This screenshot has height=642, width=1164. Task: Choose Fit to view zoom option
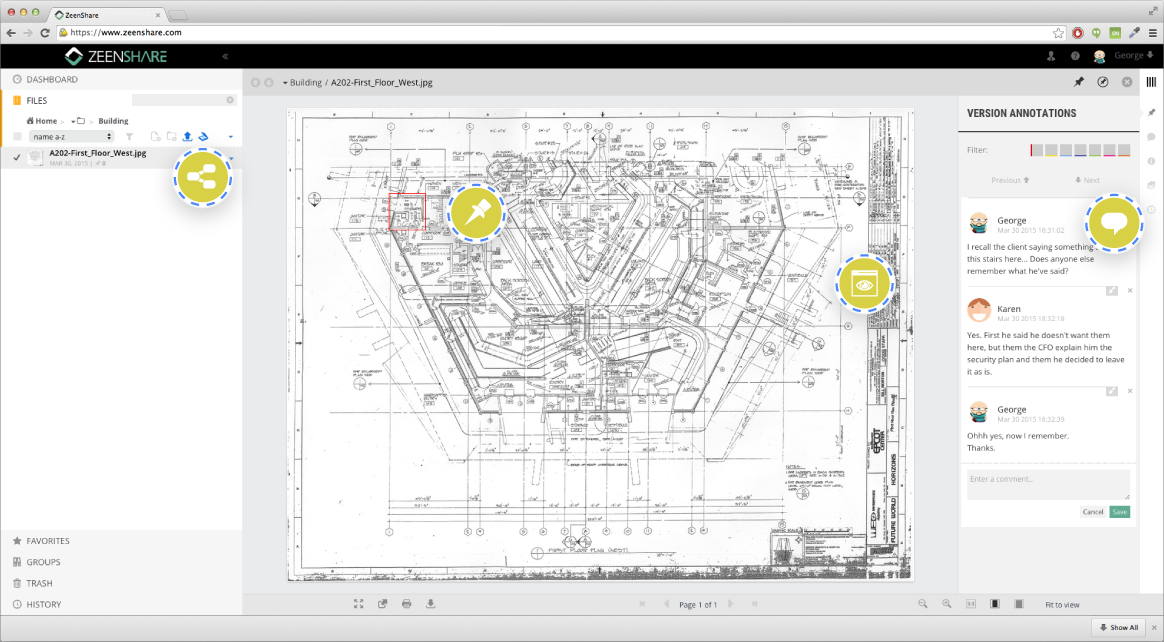1062,605
